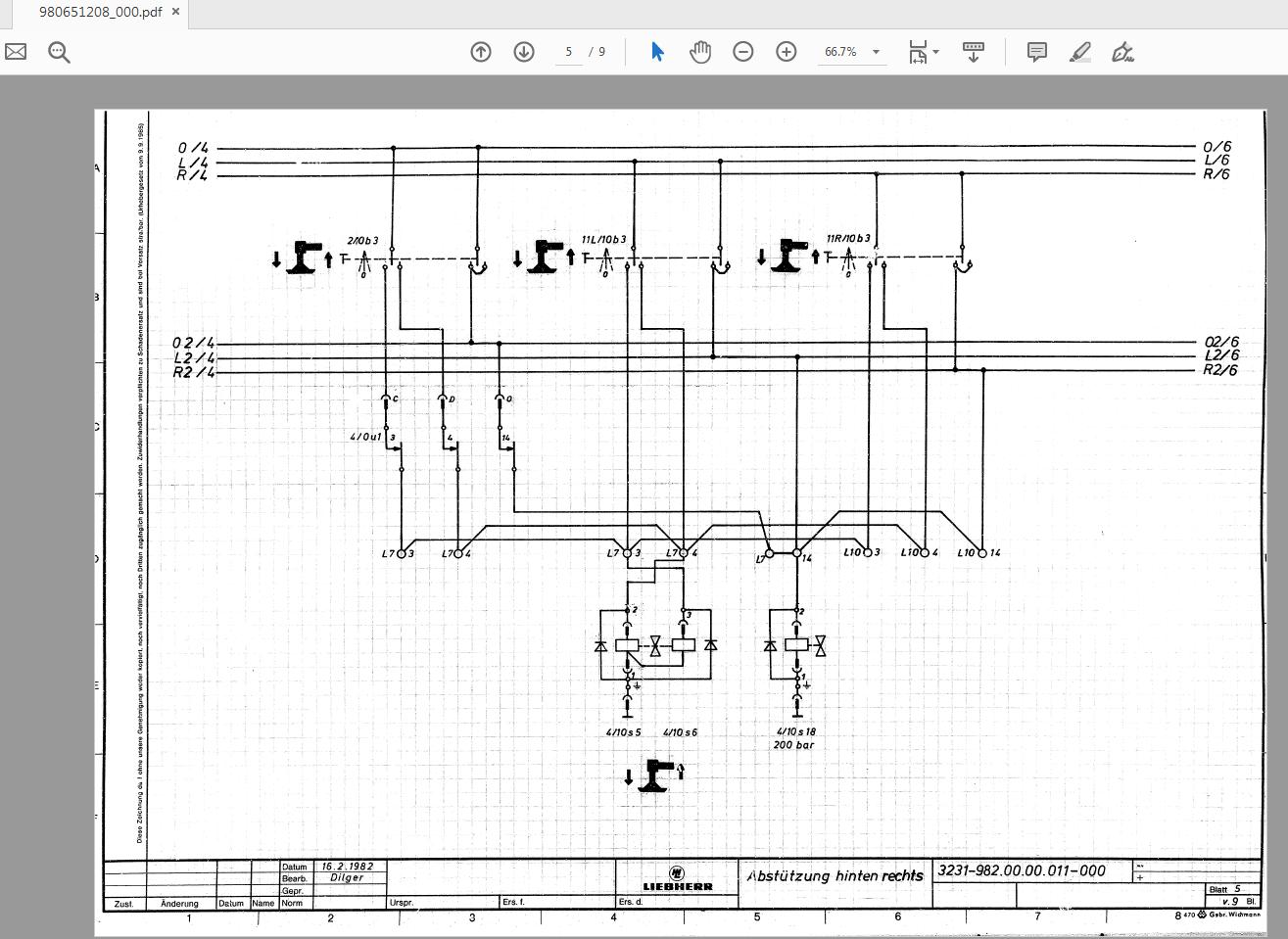Zoom in with the plus button

(x=787, y=52)
